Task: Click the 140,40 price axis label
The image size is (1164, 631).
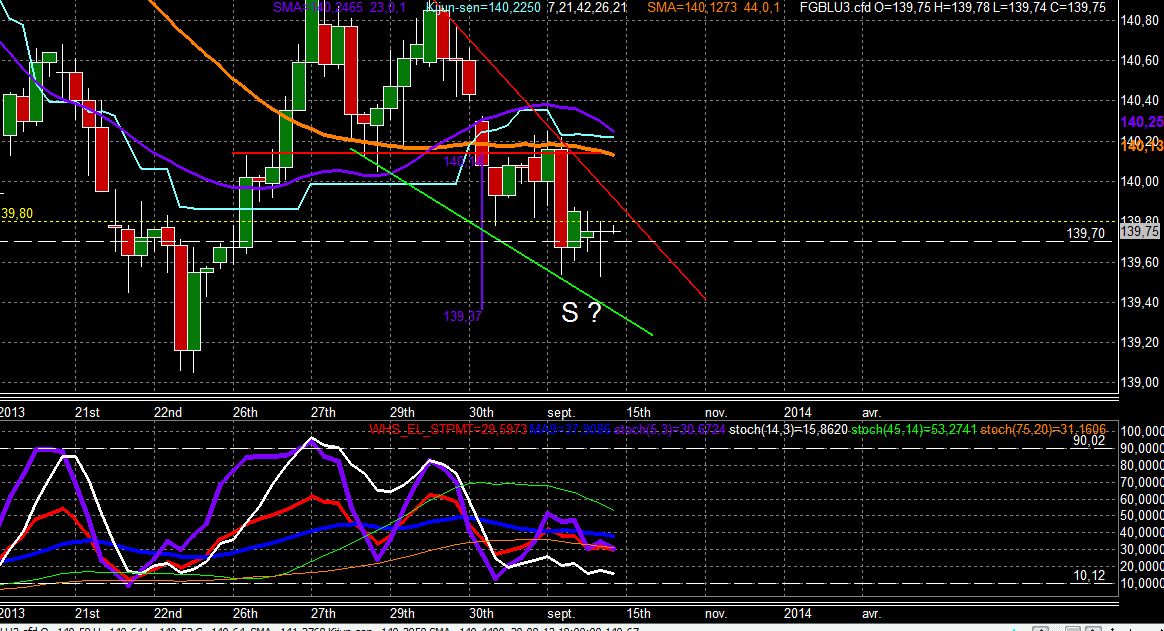Action: [1141, 101]
